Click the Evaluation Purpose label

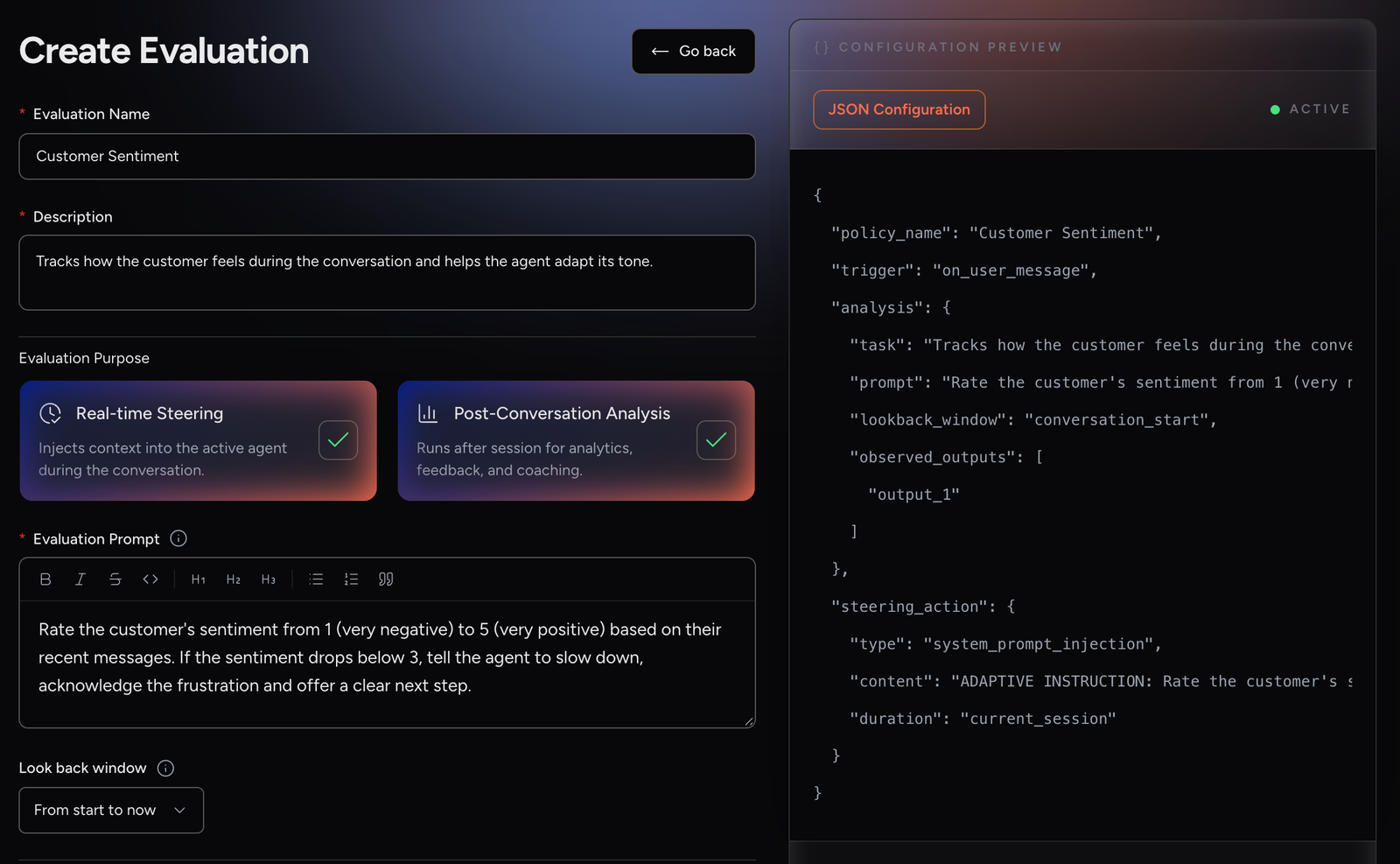[84, 358]
